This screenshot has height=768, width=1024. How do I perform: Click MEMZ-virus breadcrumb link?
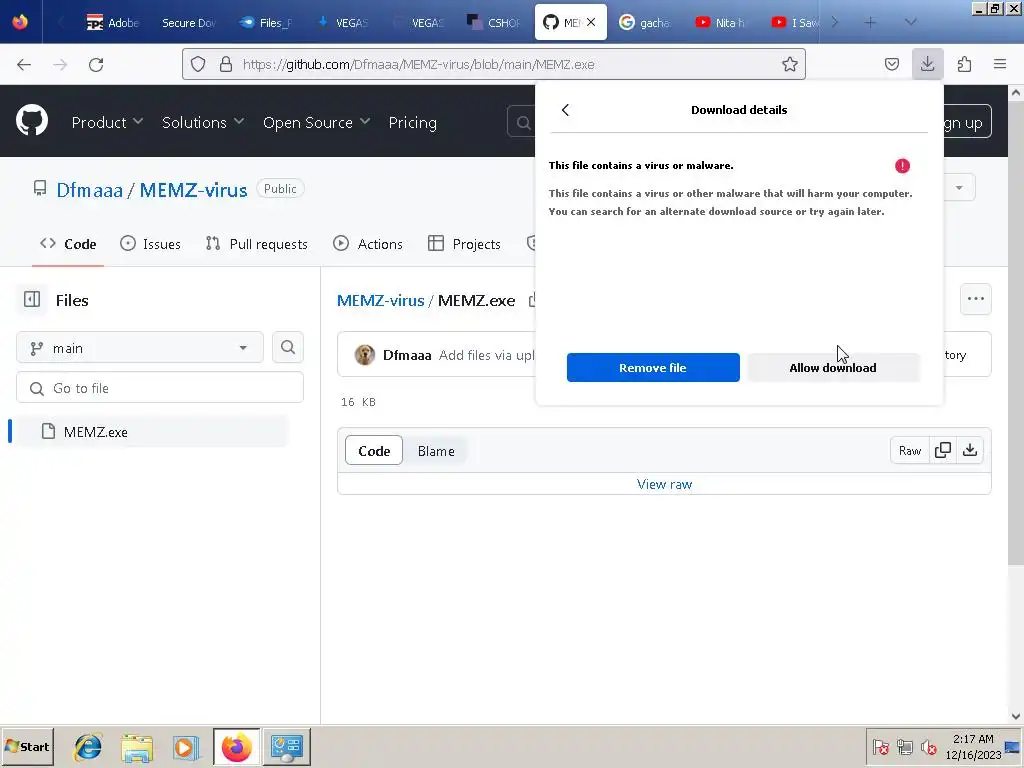point(380,300)
